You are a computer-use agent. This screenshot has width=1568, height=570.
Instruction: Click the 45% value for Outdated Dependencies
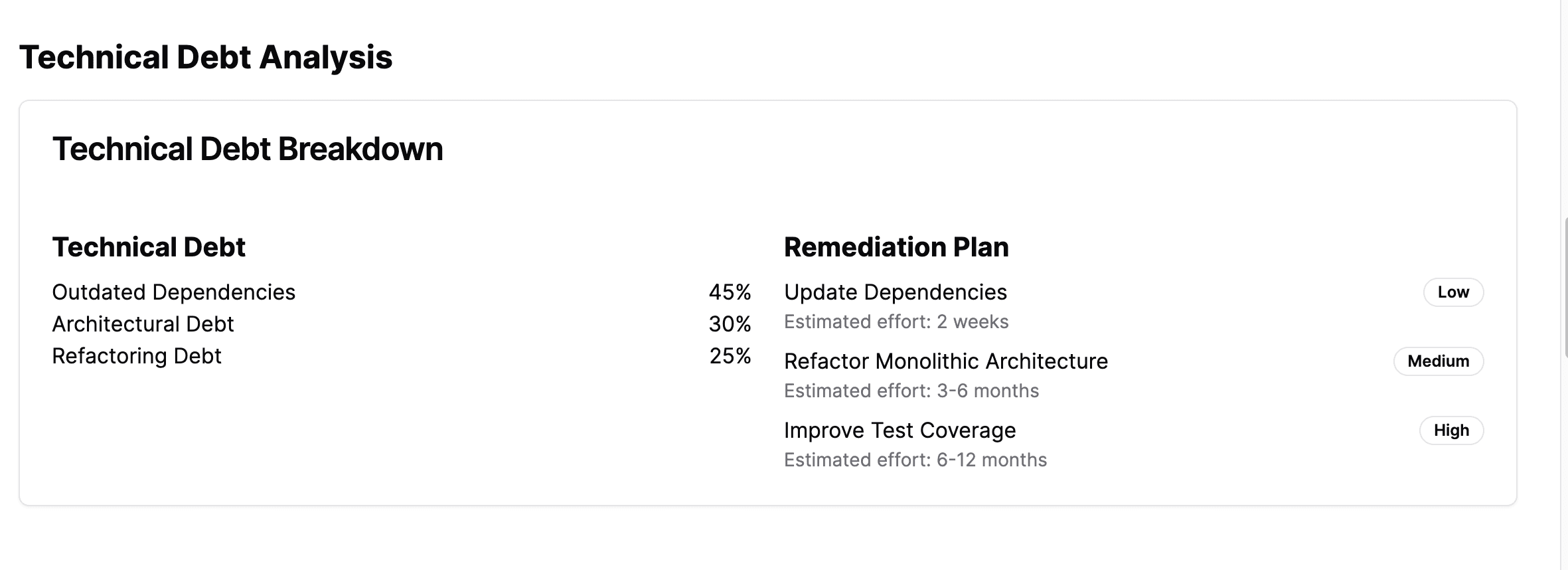pos(730,292)
